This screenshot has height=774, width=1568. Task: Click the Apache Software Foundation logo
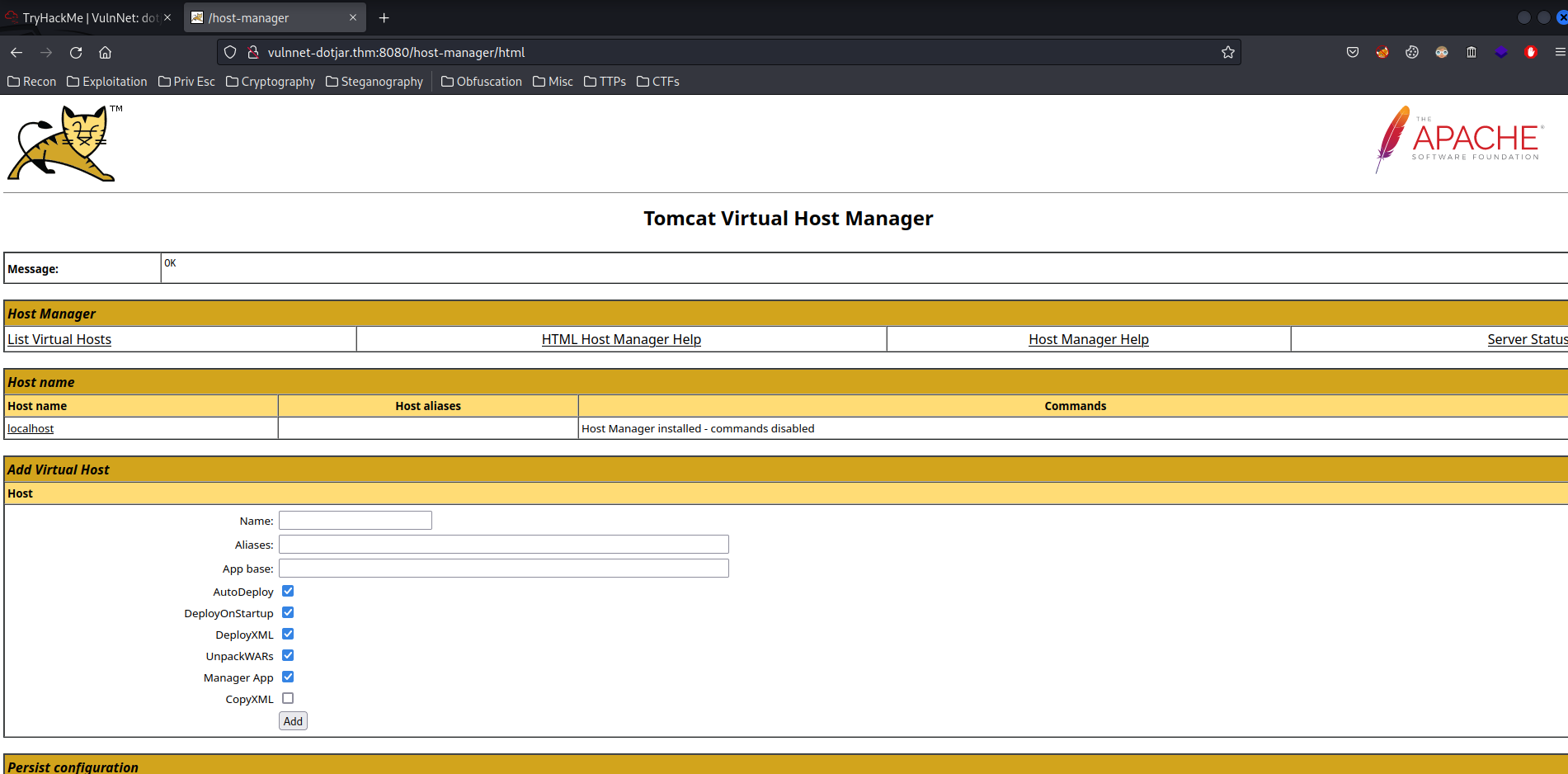(1458, 139)
